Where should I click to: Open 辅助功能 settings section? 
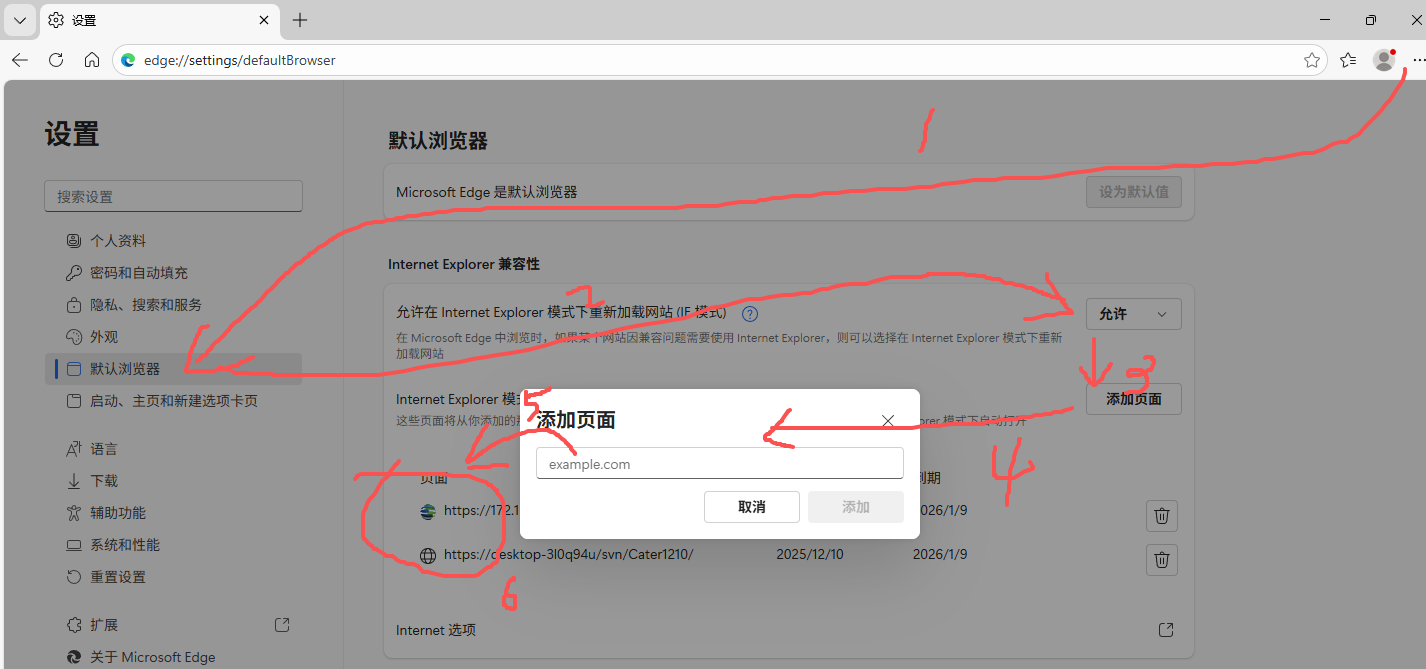(173, 513)
